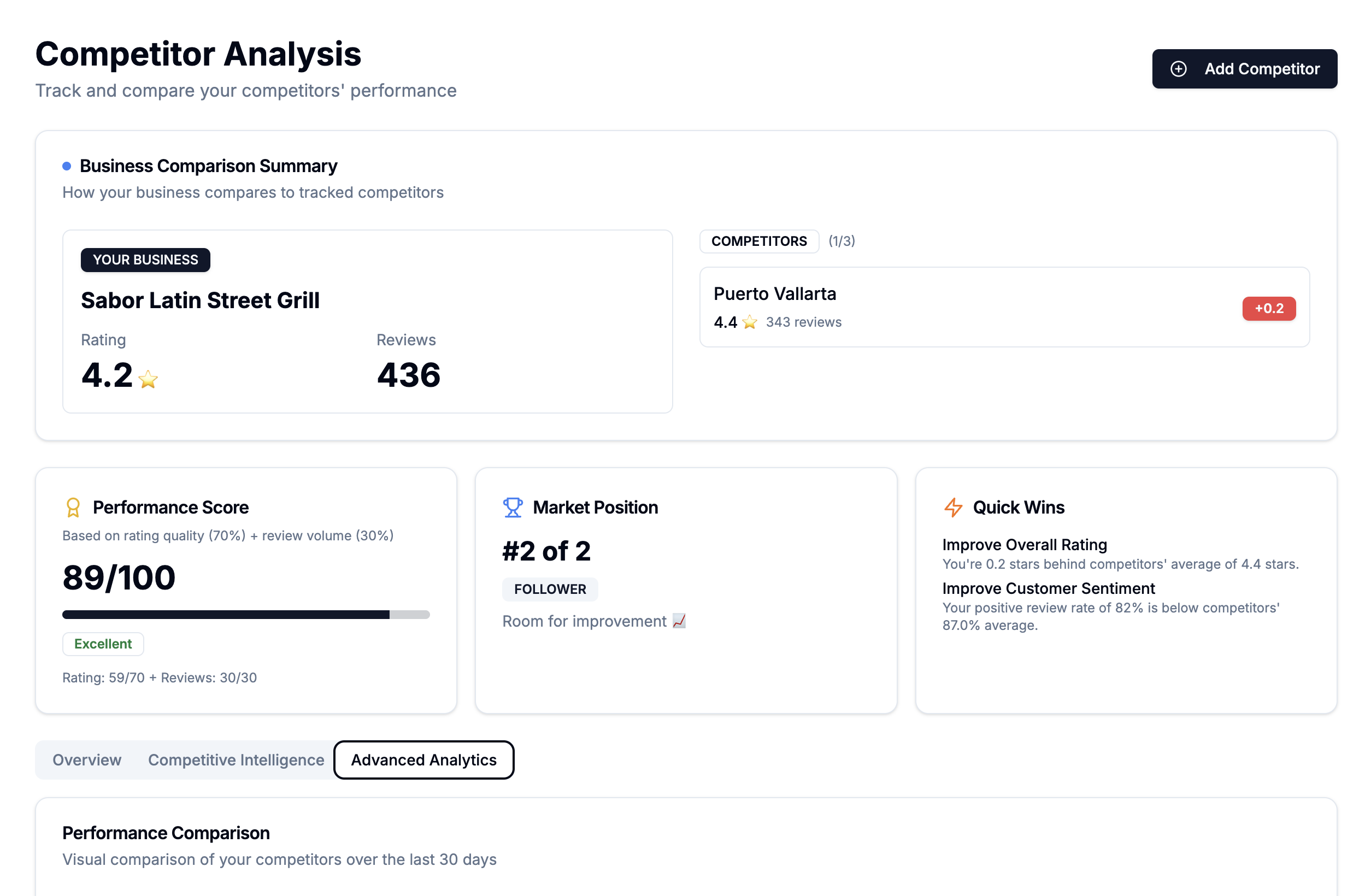The width and height of the screenshot is (1371, 896).
Task: Click the YOUR BUSINESS badge
Action: click(x=145, y=260)
